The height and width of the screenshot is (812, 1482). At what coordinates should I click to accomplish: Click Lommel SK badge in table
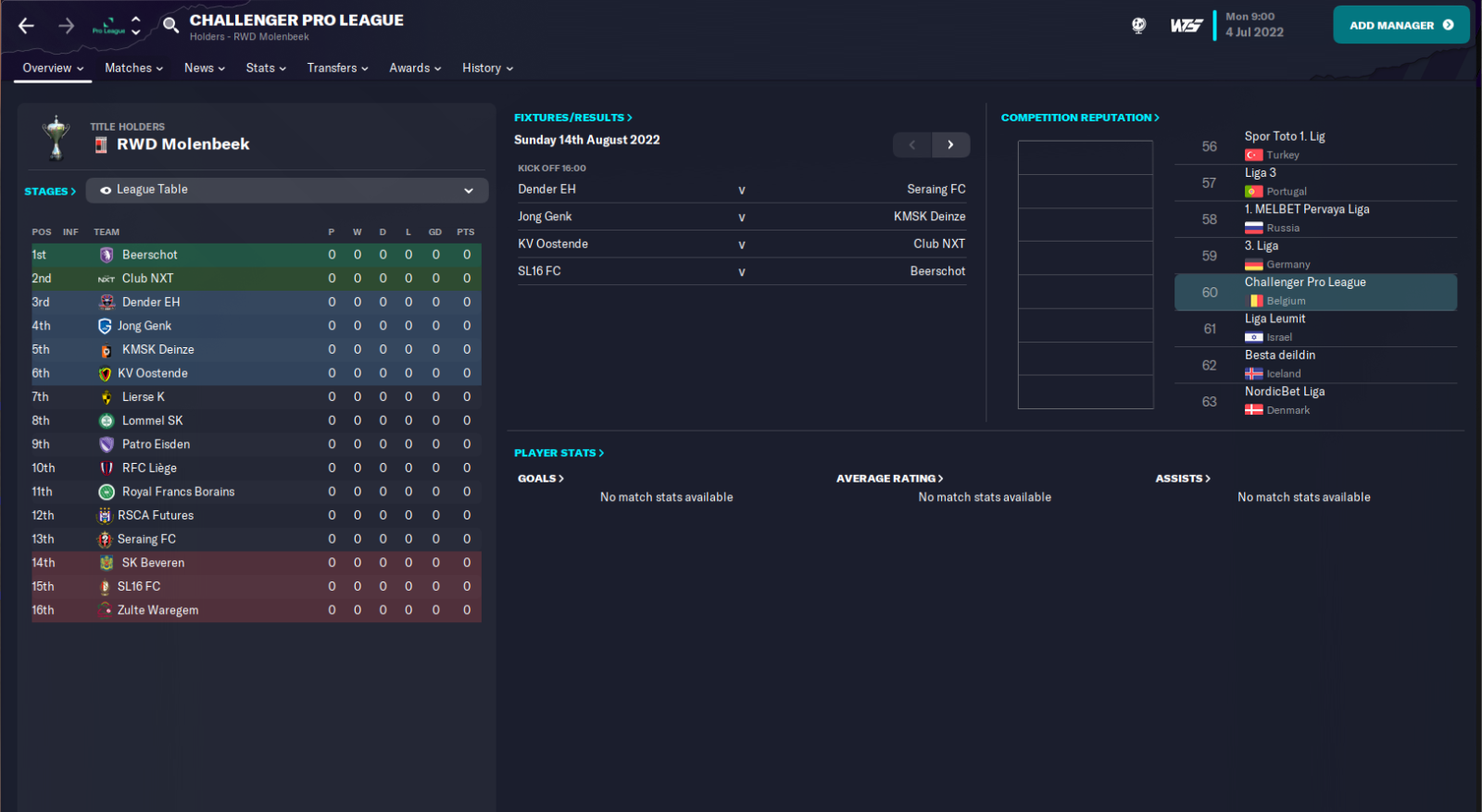tap(107, 420)
